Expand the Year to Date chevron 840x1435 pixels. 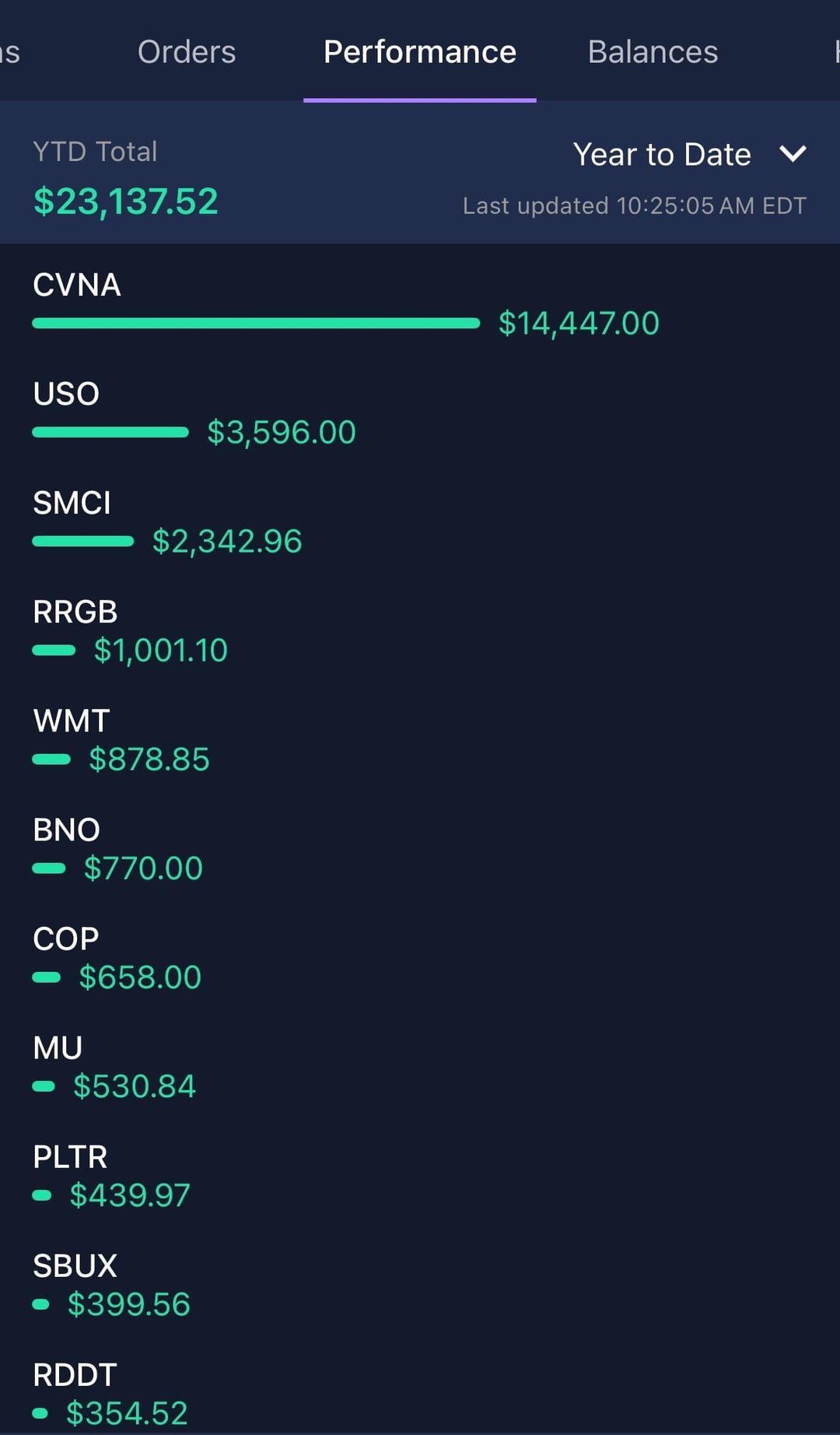coord(793,153)
